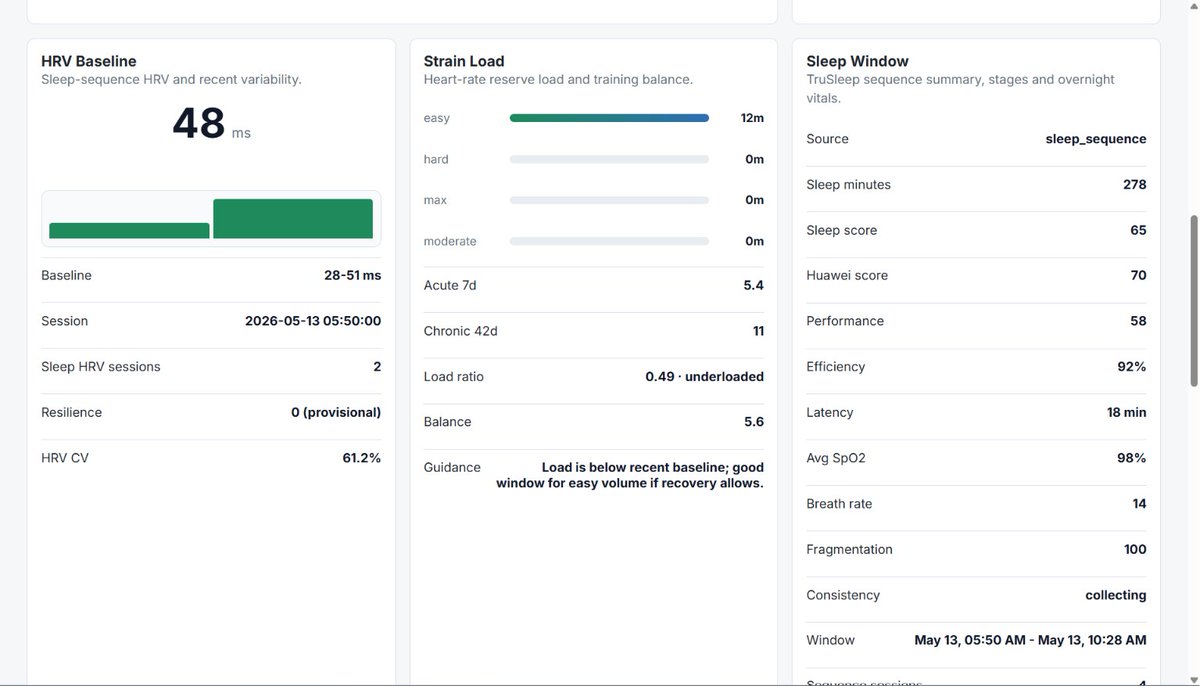Click the shorter left HRV bar
The width and height of the screenshot is (1200, 686).
[129, 230]
